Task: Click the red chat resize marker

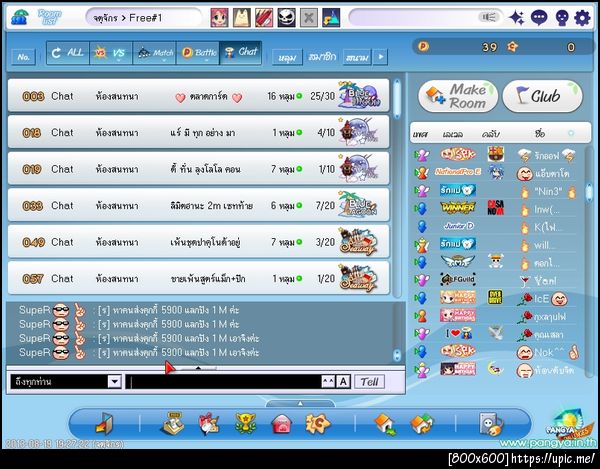Action: point(170,368)
